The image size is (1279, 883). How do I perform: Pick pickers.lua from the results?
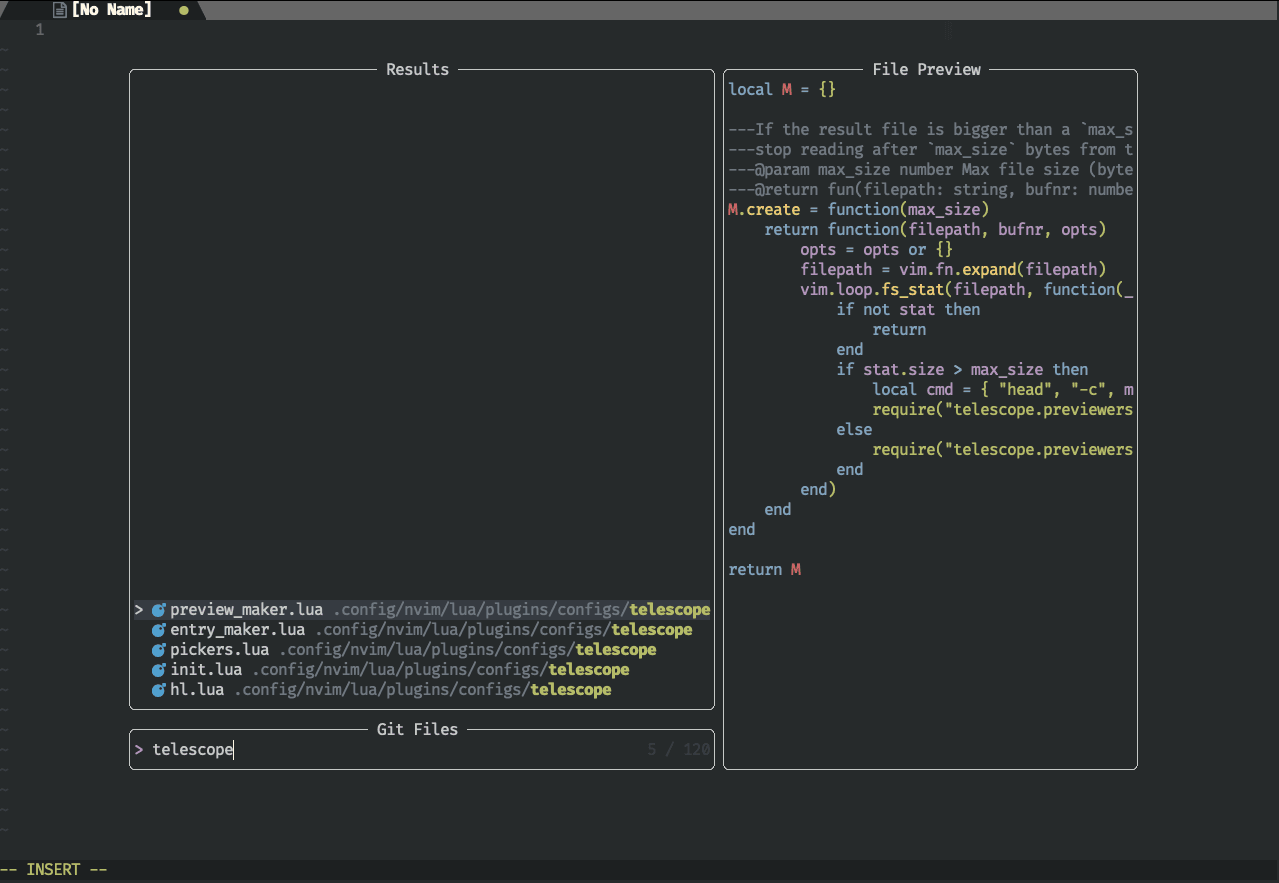point(219,650)
